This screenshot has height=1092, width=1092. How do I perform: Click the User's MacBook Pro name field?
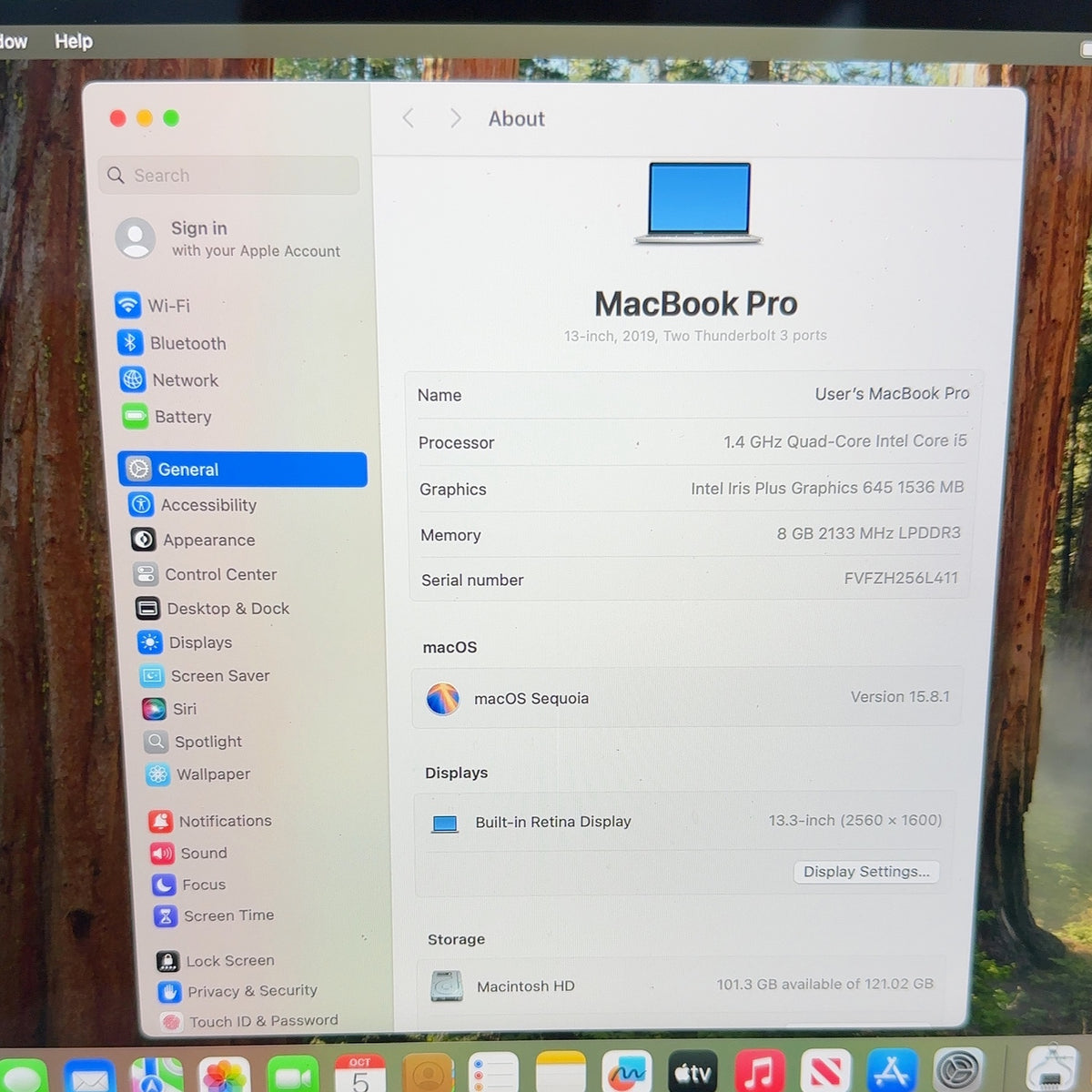click(x=693, y=394)
